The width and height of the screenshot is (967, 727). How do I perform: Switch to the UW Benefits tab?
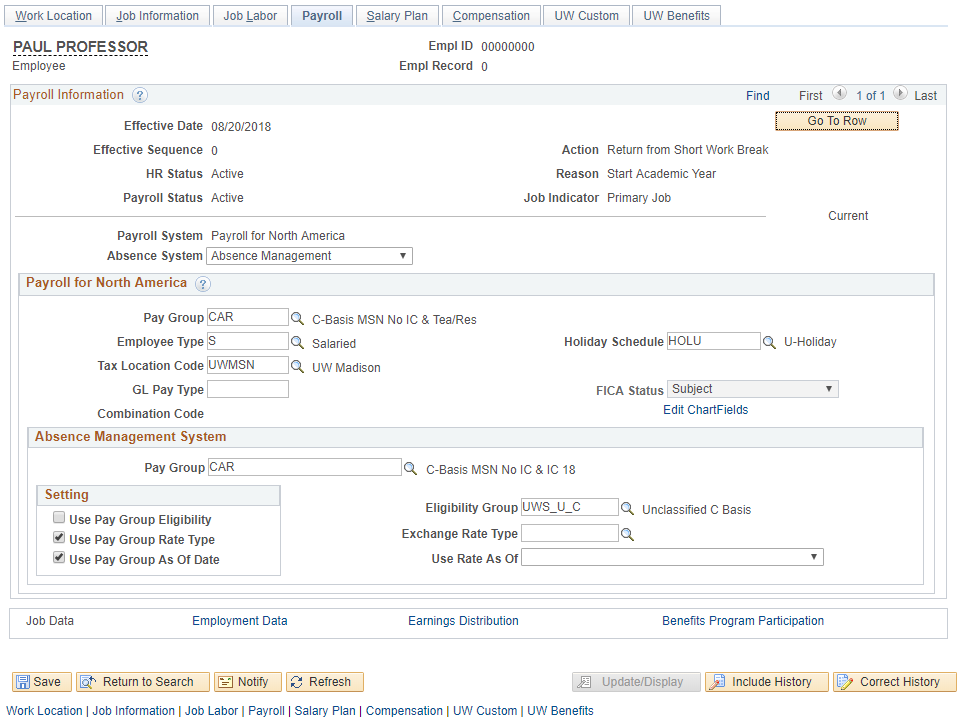[677, 16]
